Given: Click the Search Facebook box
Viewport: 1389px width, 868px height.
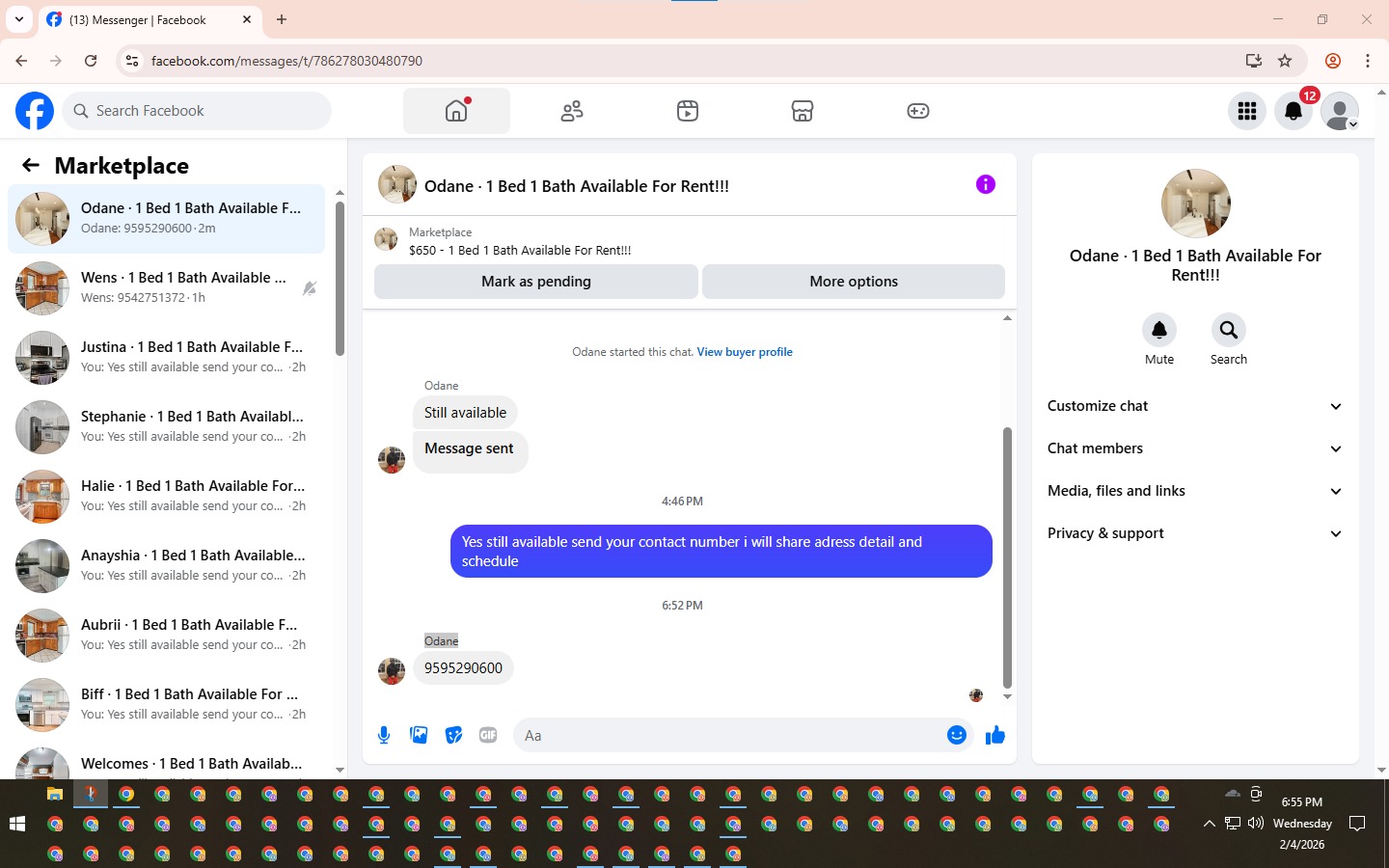Looking at the screenshot, I should click(197, 111).
